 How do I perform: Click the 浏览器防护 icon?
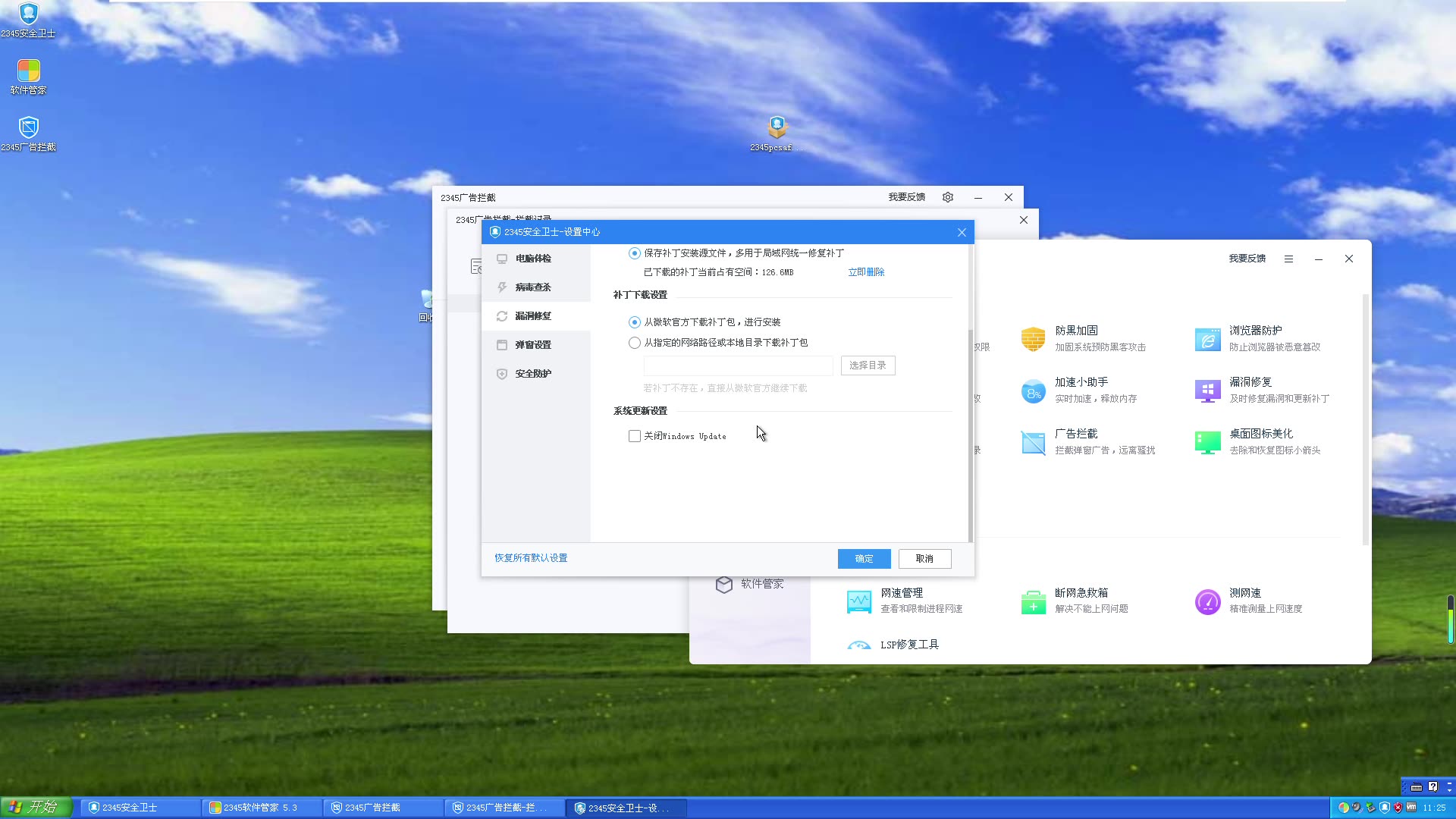pyautogui.click(x=1207, y=339)
